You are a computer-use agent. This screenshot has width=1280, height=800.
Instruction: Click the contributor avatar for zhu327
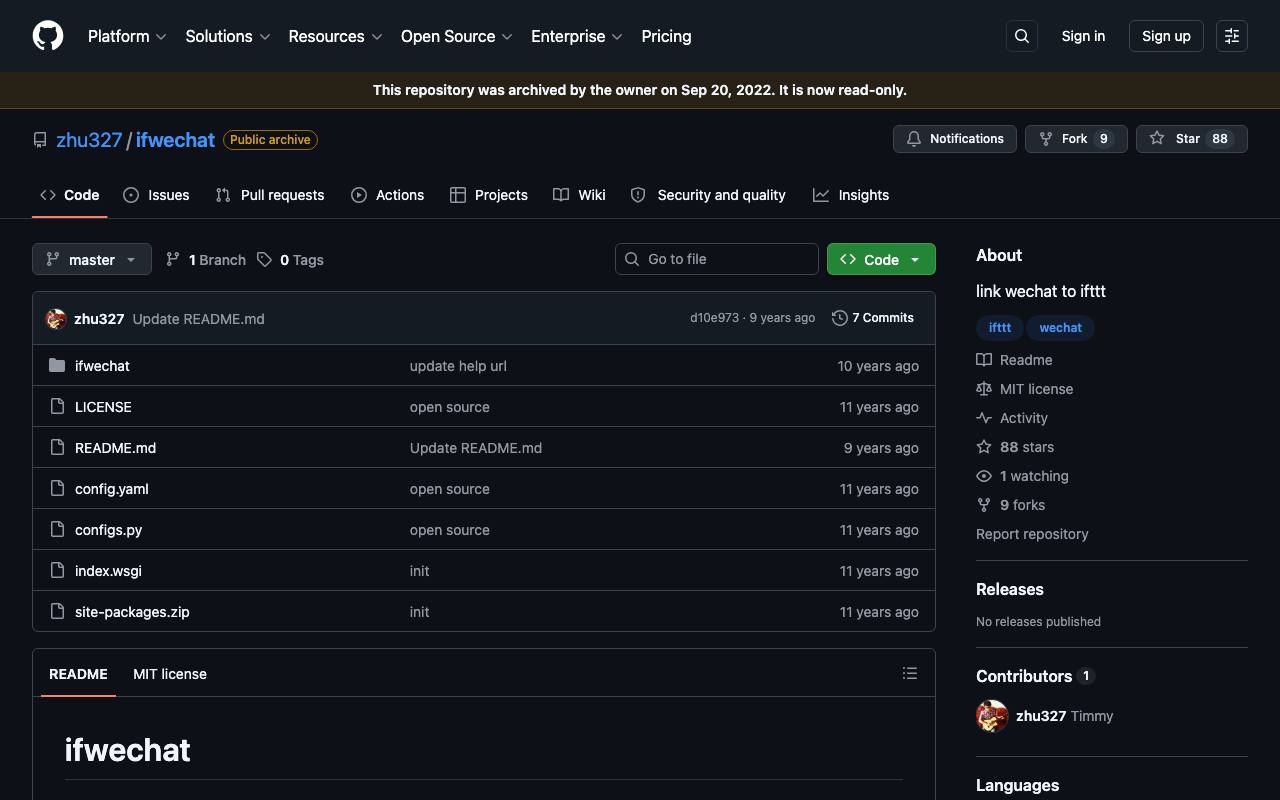[x=992, y=716]
